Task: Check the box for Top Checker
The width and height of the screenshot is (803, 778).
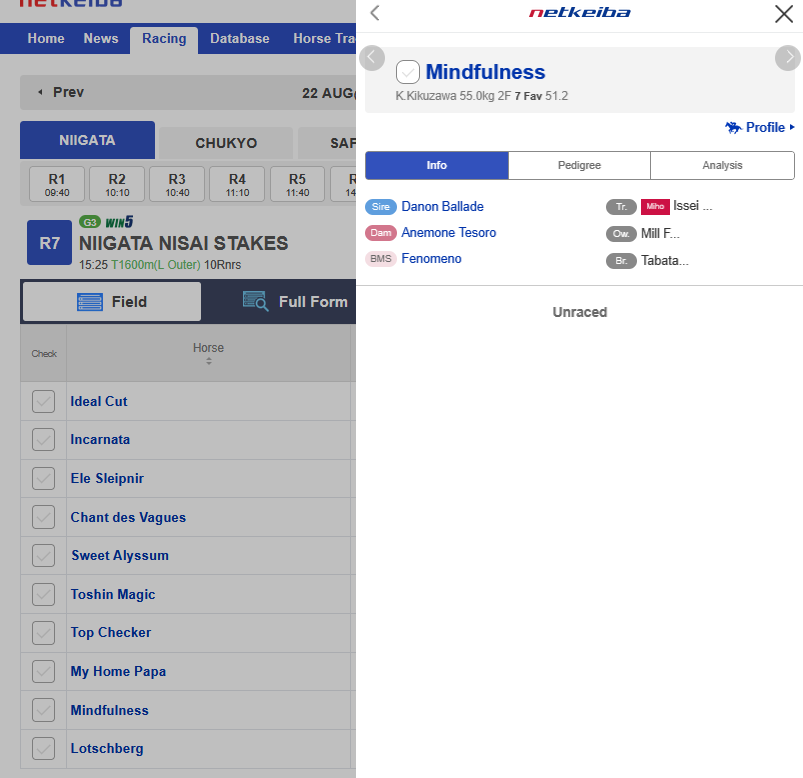Action: [44, 633]
